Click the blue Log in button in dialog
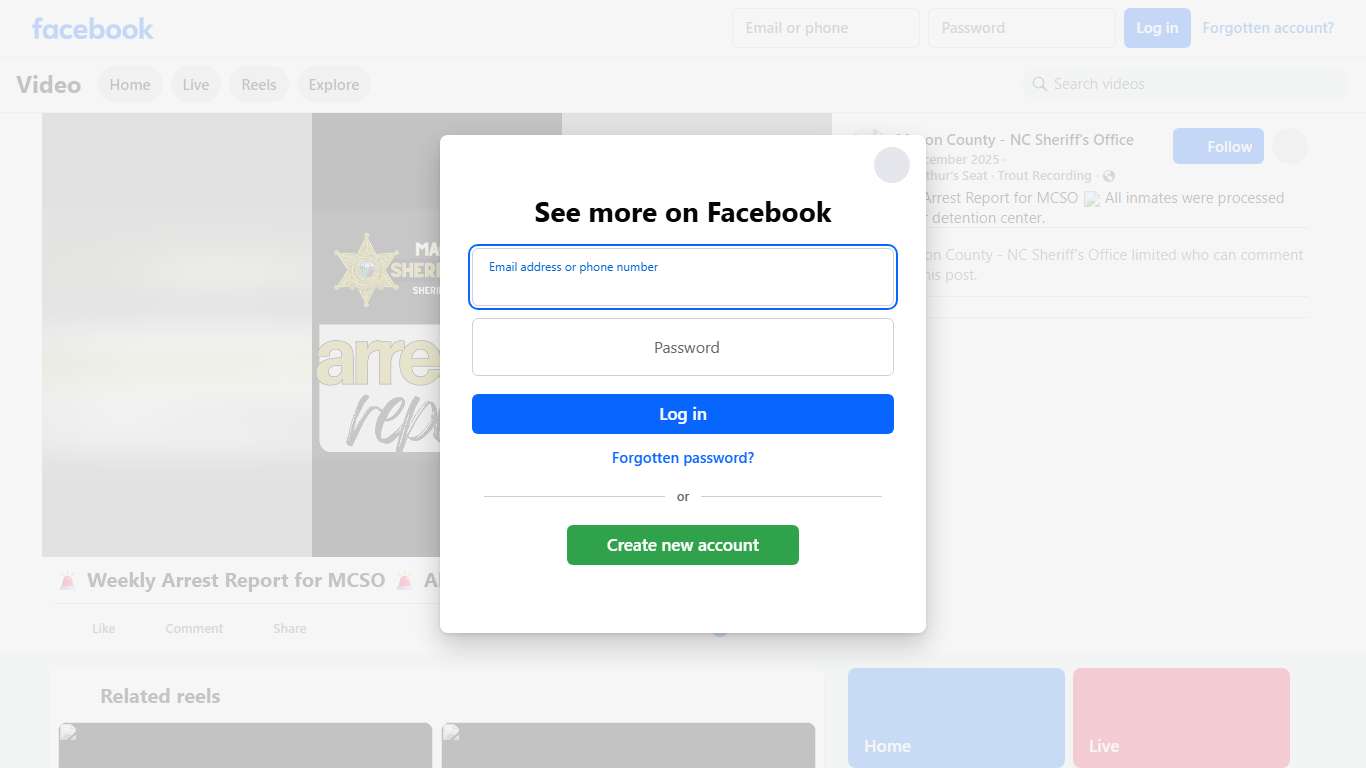The height and width of the screenshot is (768, 1366). (683, 414)
